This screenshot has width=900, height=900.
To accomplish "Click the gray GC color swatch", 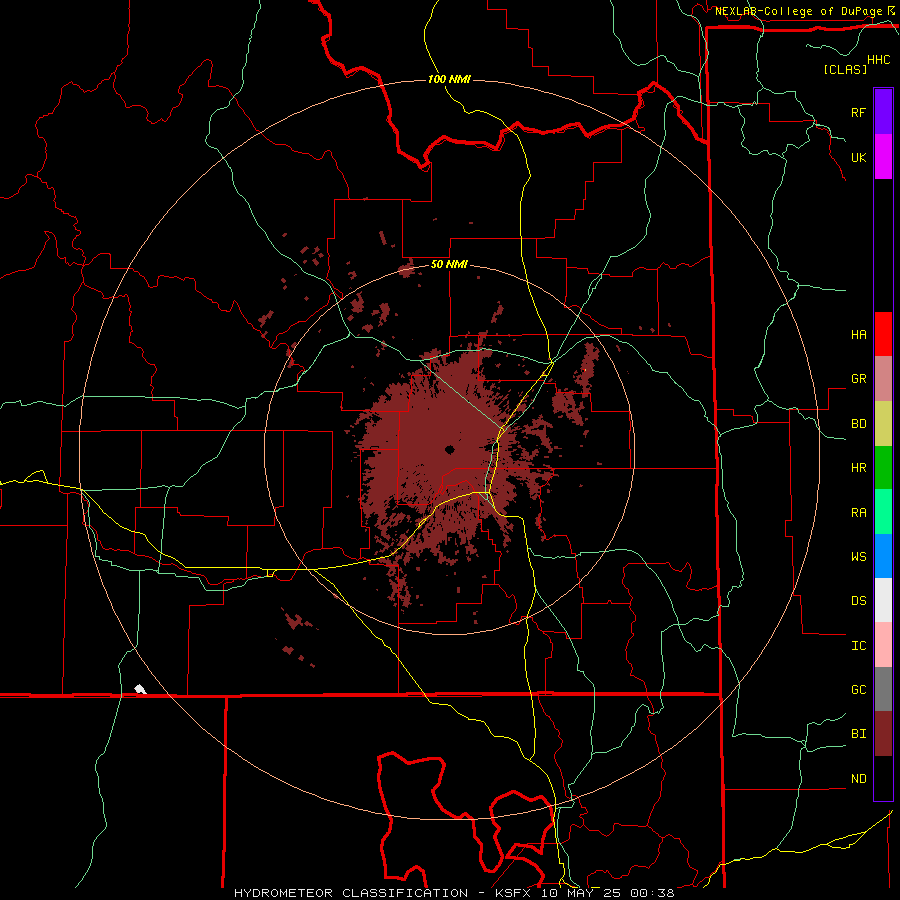I will click(883, 689).
